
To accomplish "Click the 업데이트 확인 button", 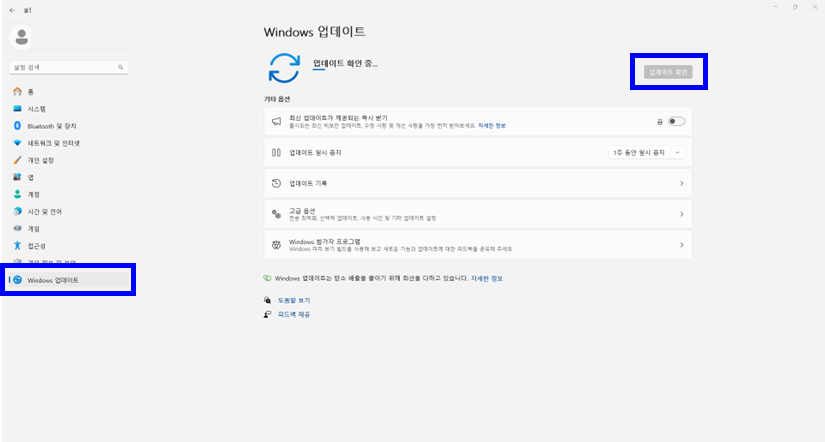I will pos(667,72).
